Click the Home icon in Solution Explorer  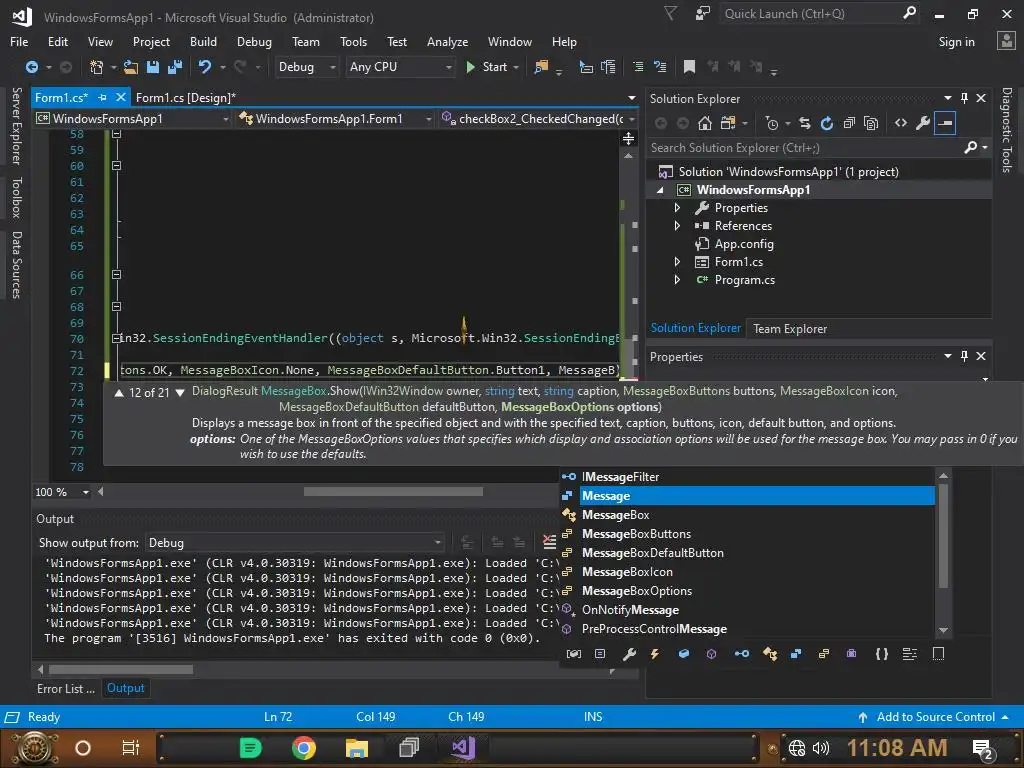pyautogui.click(x=705, y=123)
